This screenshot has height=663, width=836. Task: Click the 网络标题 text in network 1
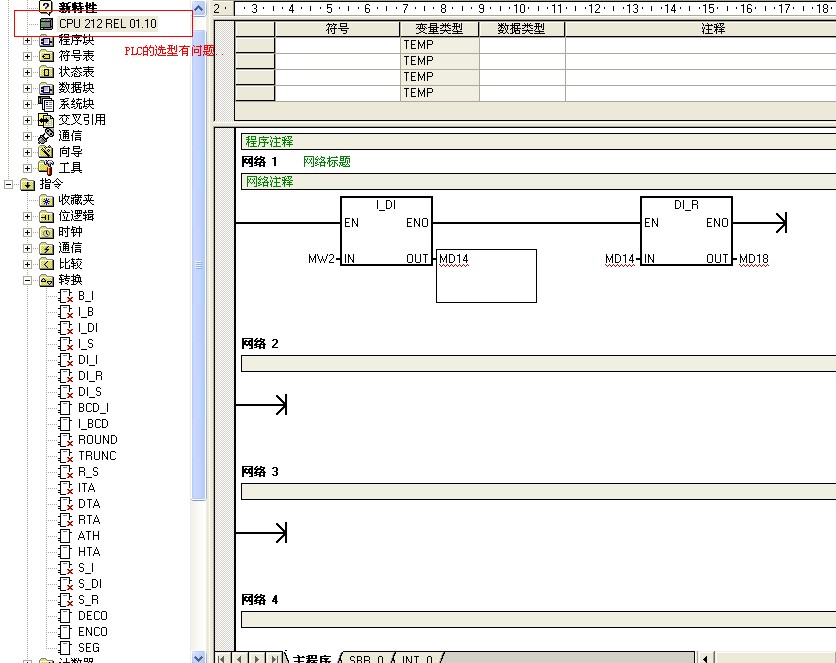[327, 162]
